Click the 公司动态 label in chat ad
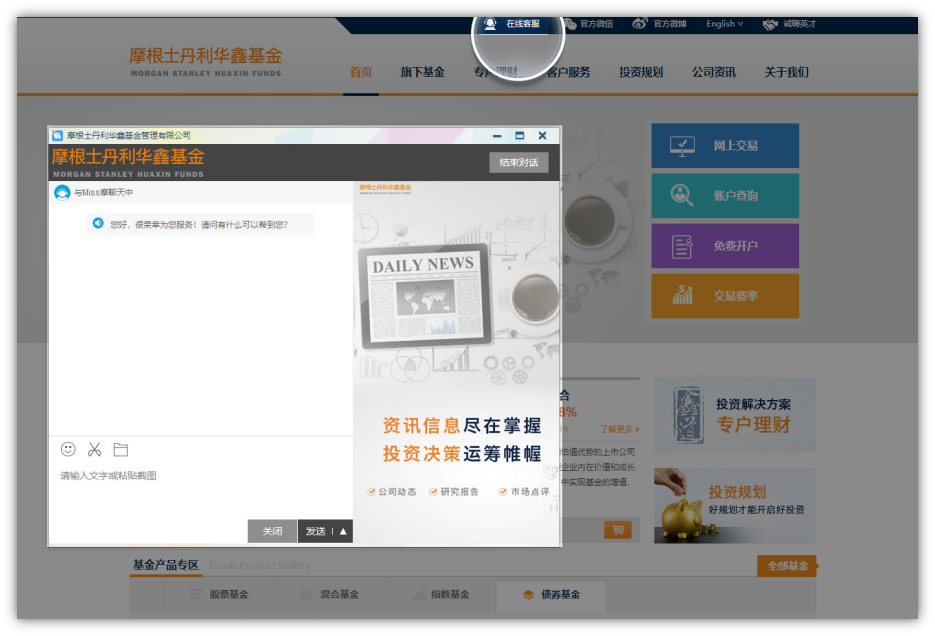 coord(397,492)
